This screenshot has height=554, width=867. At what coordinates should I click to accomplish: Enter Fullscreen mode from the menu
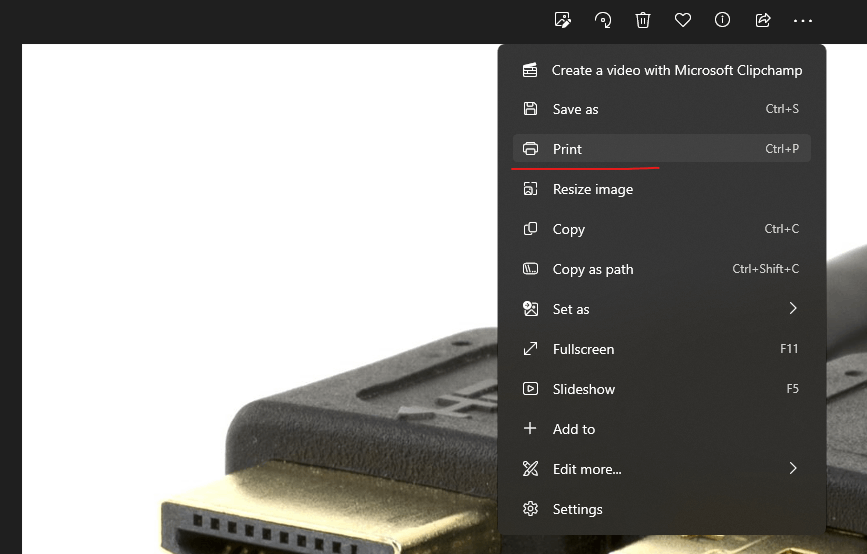pyautogui.click(x=662, y=349)
